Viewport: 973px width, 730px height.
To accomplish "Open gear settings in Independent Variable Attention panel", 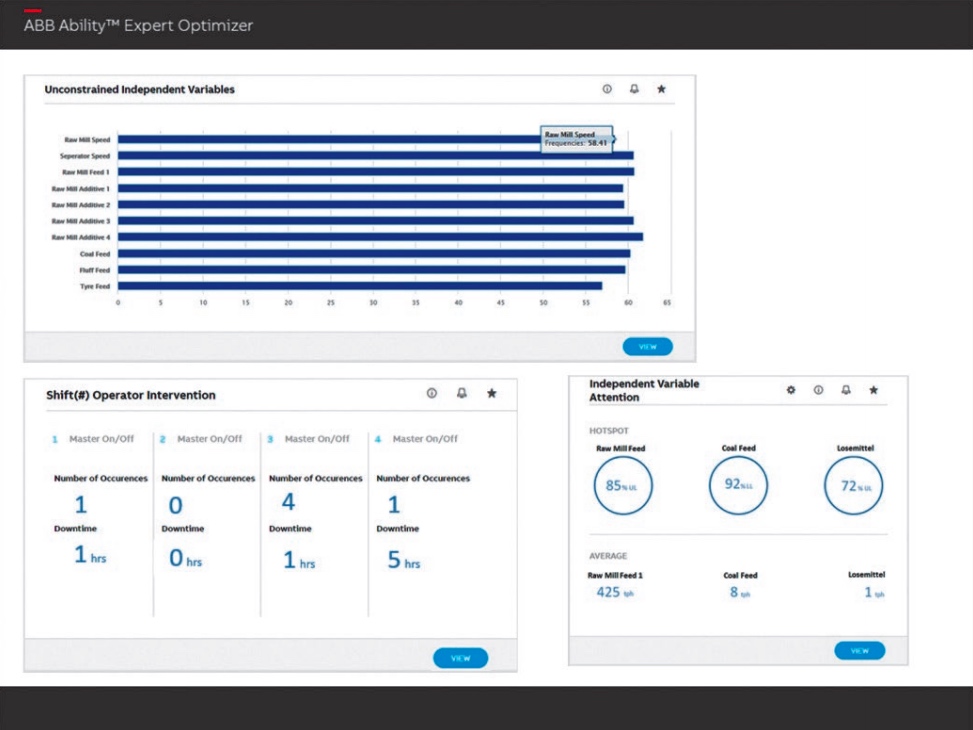I will pyautogui.click(x=791, y=390).
